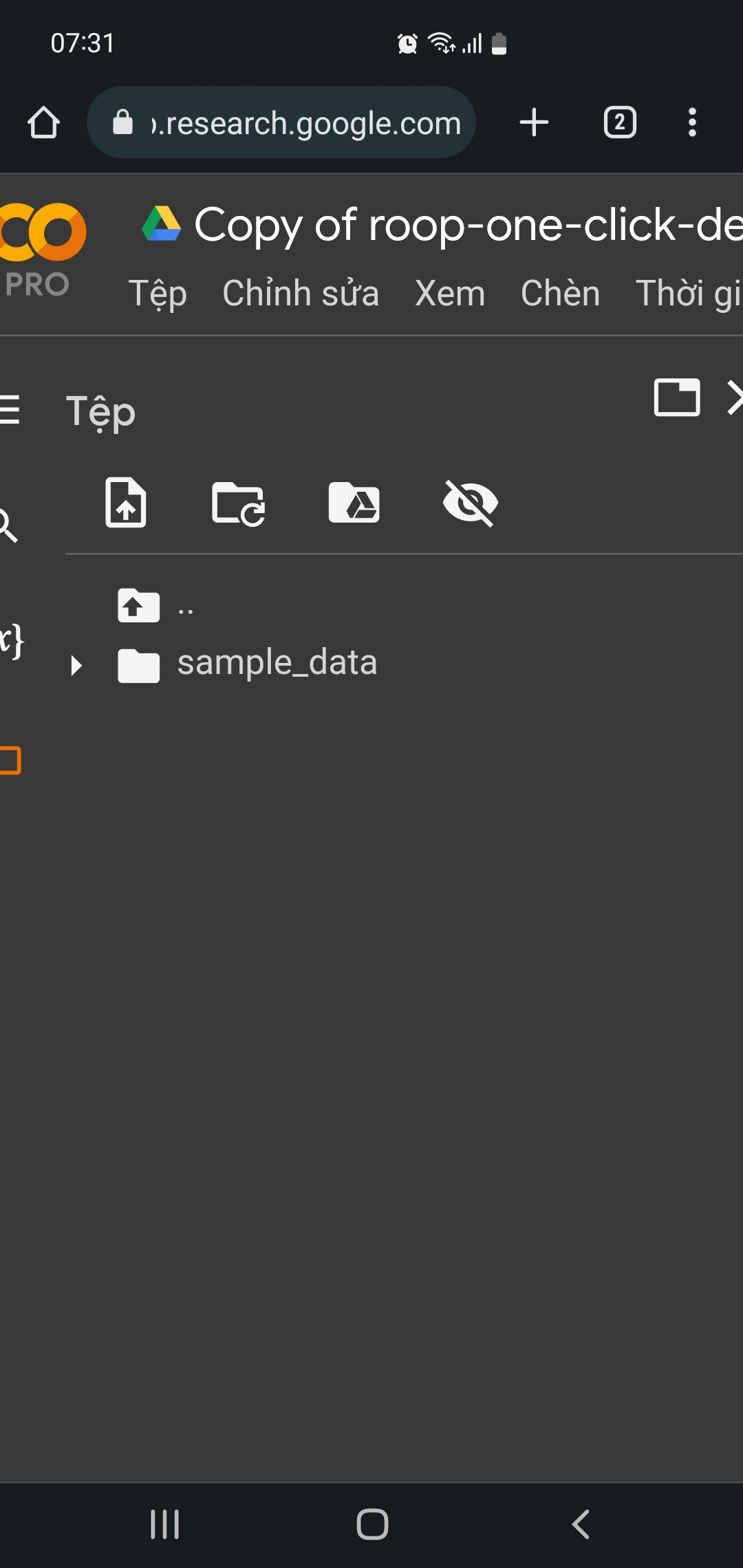The image size is (743, 1568).
Task: Go up to the parent directory
Action: 139,606
